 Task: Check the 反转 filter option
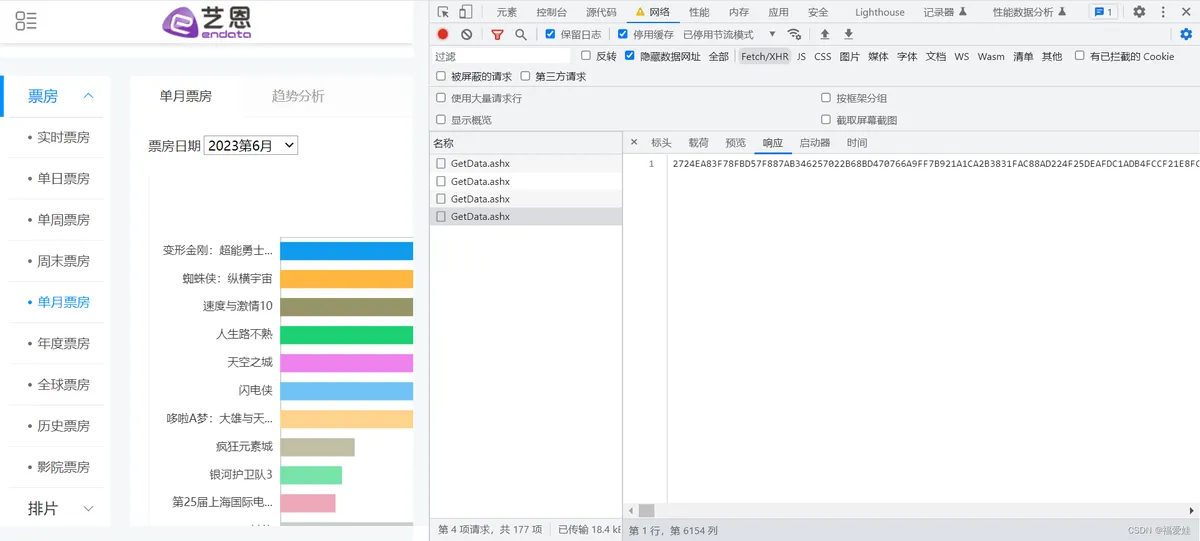click(586, 56)
